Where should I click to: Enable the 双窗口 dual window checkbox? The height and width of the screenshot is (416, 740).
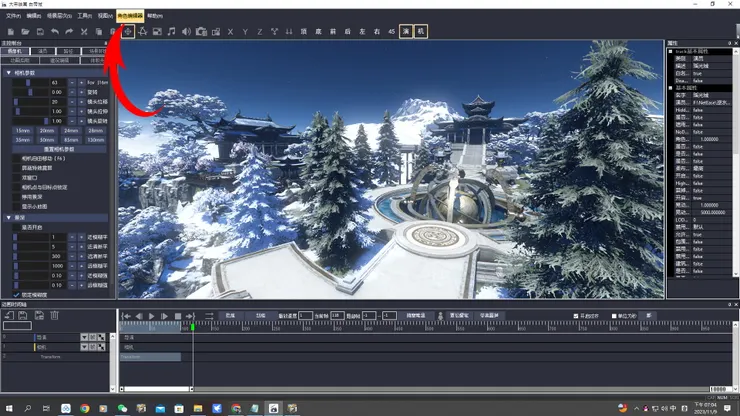click(16, 178)
